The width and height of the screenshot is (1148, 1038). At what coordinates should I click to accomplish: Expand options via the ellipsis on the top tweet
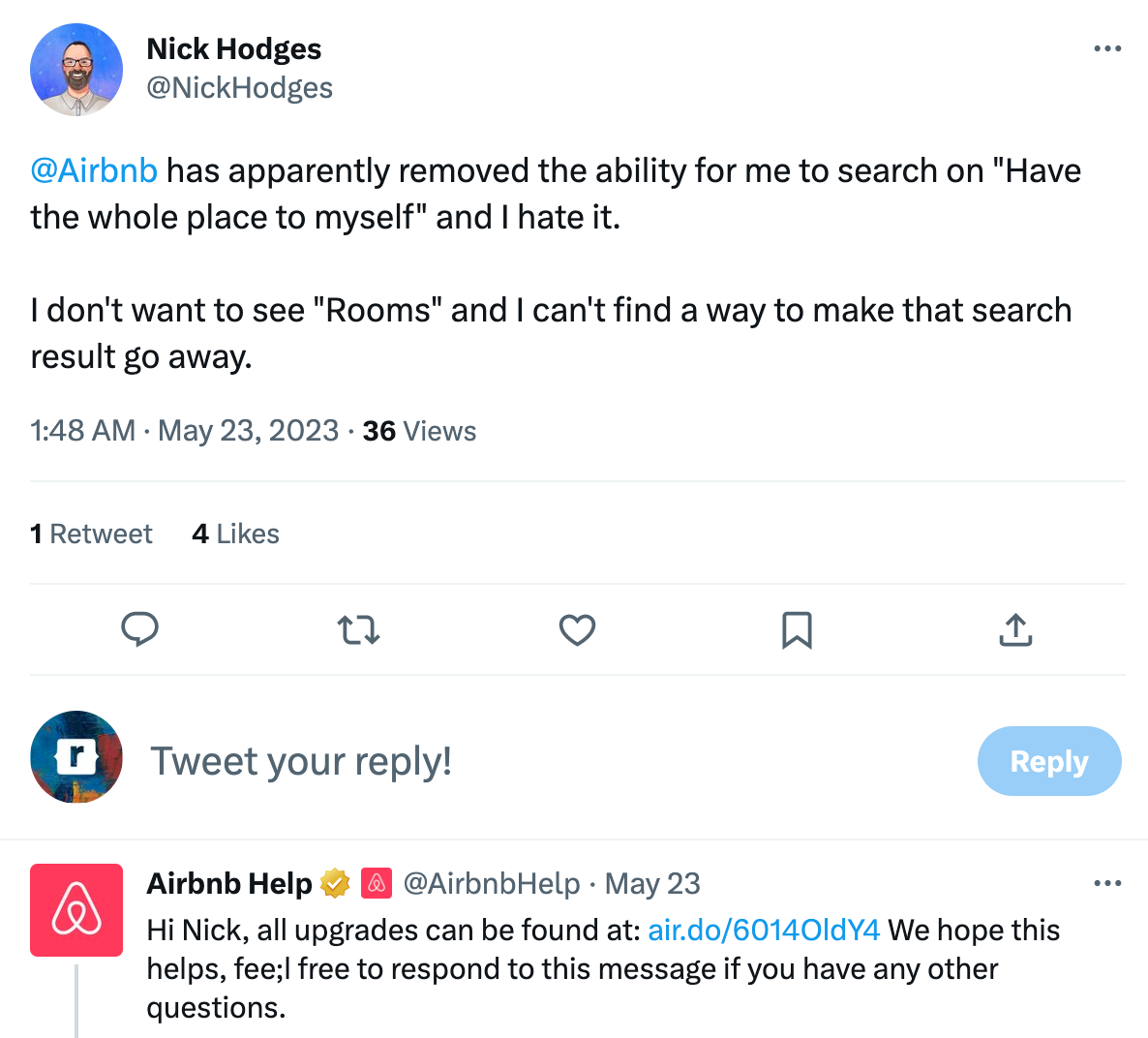[1107, 47]
